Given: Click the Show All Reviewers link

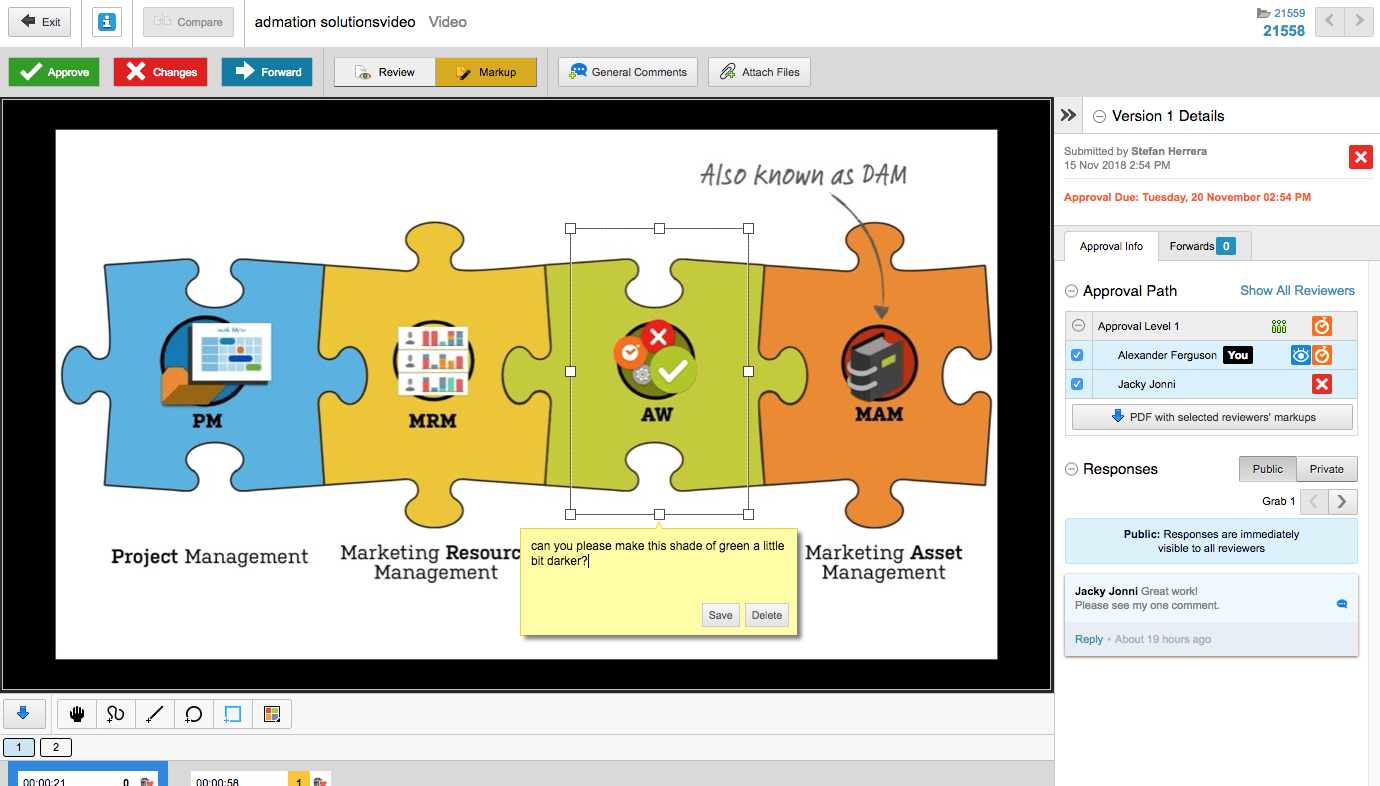Looking at the screenshot, I should [1297, 291].
